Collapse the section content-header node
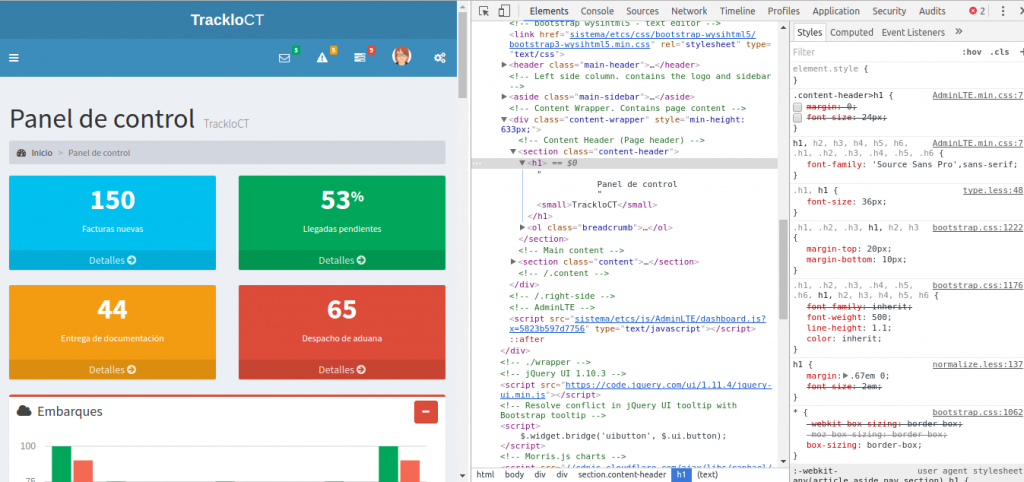Image resolution: width=1024 pixels, height=482 pixels. click(x=513, y=152)
